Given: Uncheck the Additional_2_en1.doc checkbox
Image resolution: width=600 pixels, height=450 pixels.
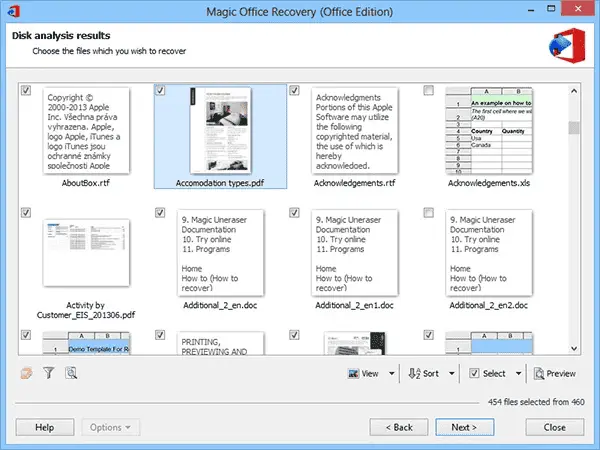Looking at the screenshot, I should (294, 212).
